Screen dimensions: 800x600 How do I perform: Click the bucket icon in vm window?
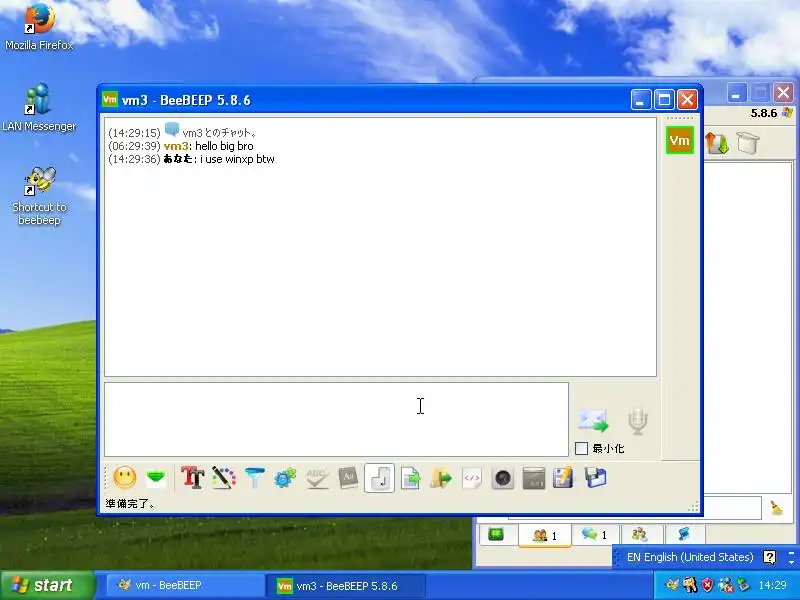point(748,143)
